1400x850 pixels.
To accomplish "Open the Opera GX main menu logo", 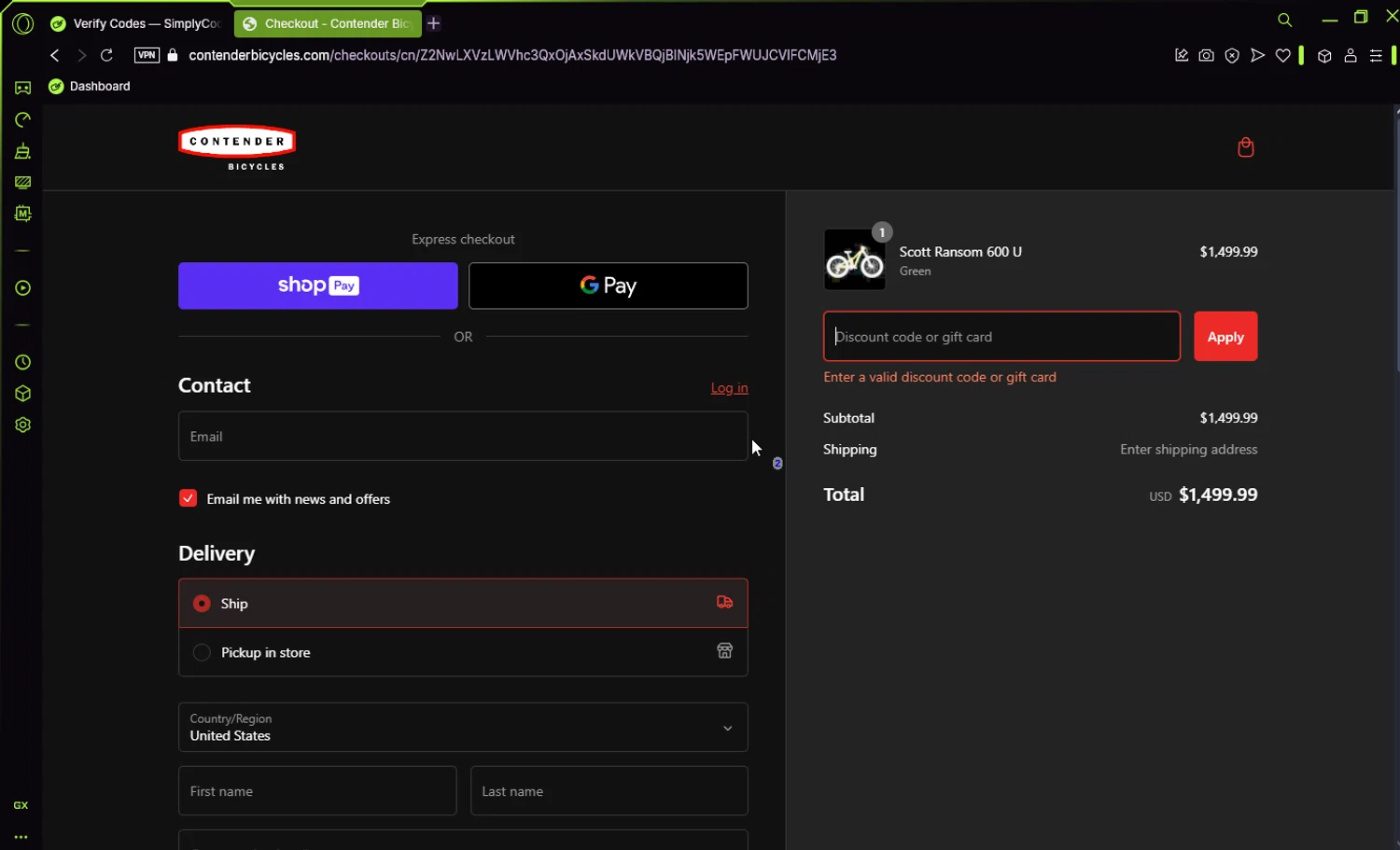I will (x=22, y=23).
